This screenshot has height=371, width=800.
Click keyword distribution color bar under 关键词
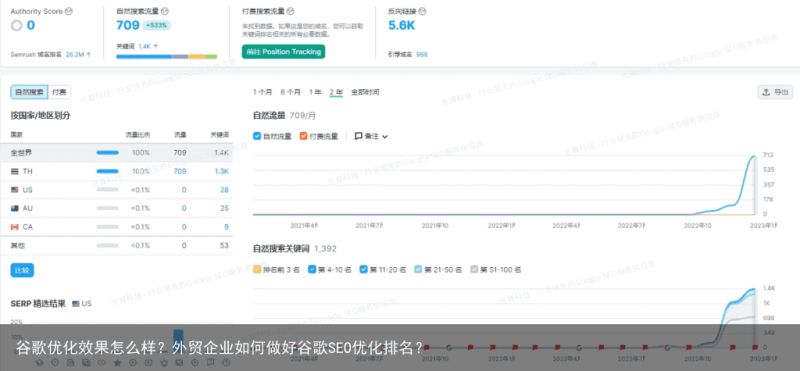[167, 57]
